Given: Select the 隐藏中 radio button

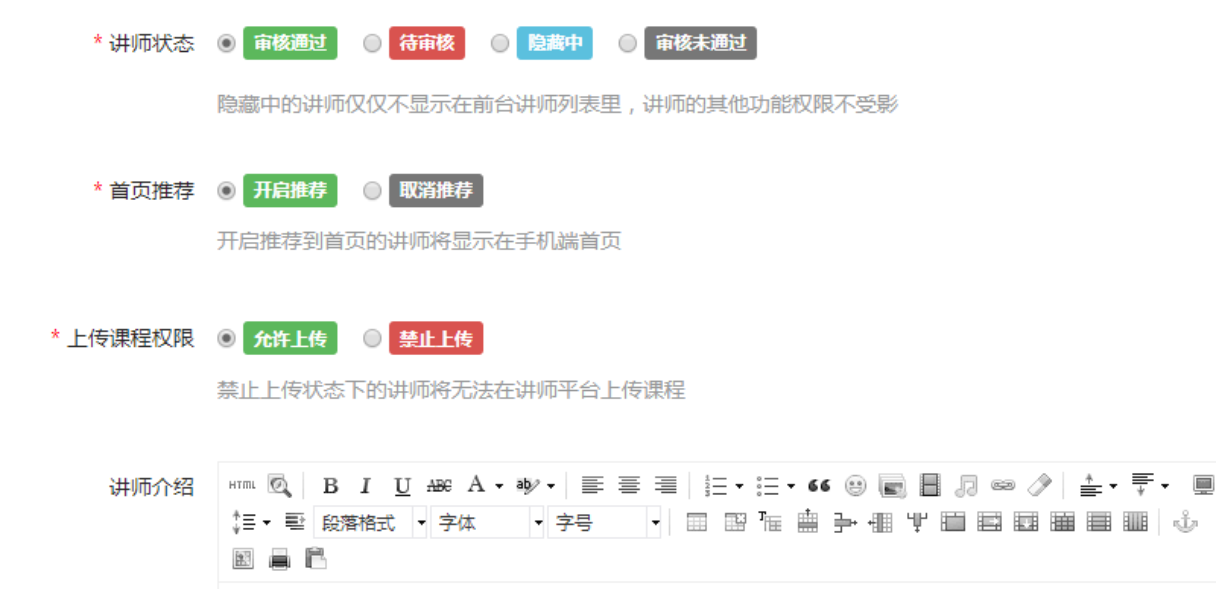Looking at the screenshot, I should point(500,43).
